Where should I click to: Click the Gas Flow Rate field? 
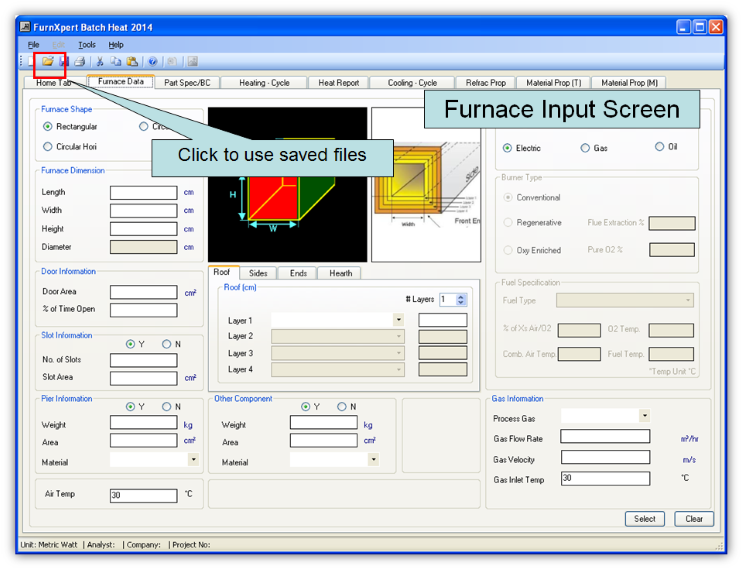tap(605, 437)
